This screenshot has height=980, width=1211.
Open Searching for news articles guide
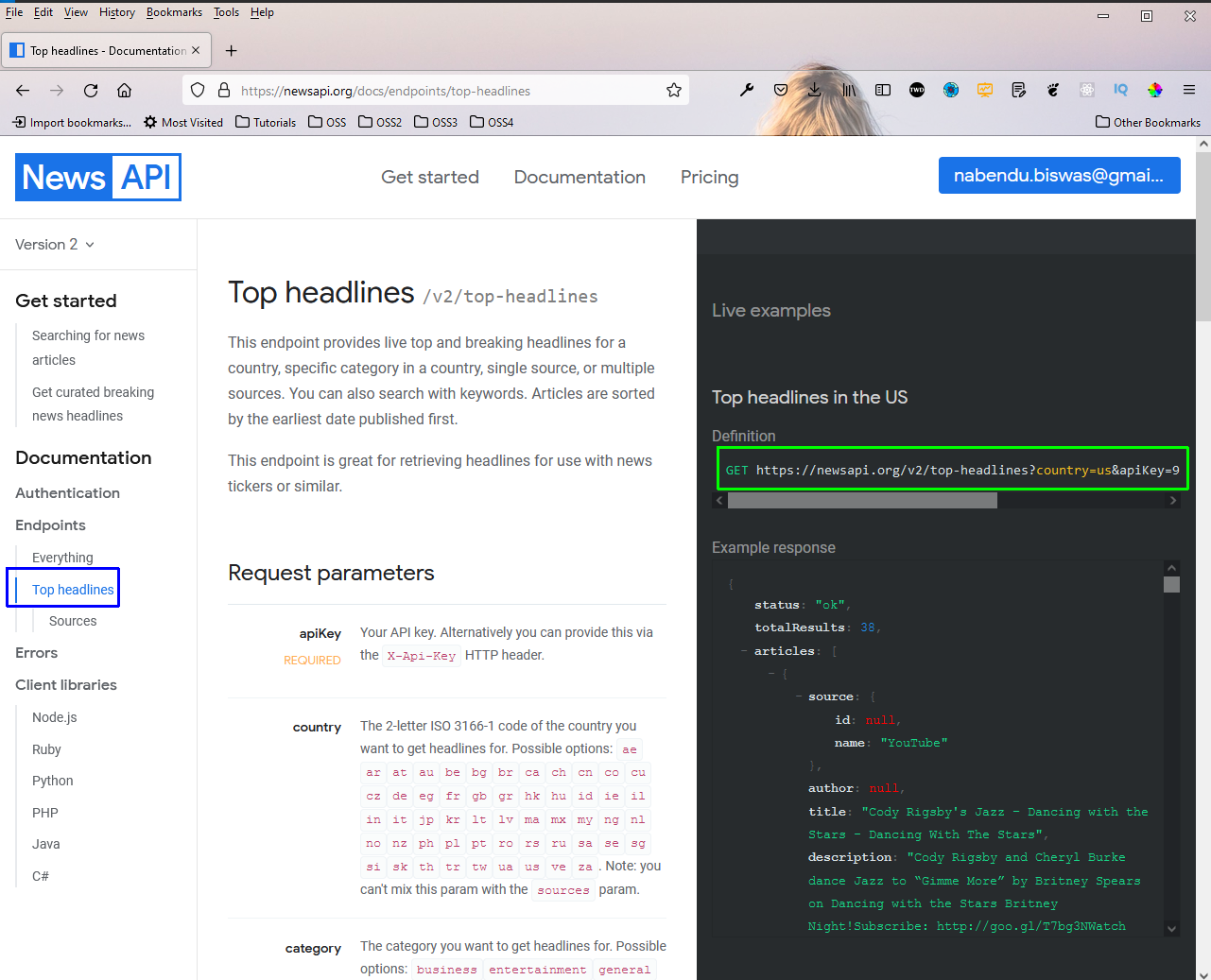coord(88,348)
